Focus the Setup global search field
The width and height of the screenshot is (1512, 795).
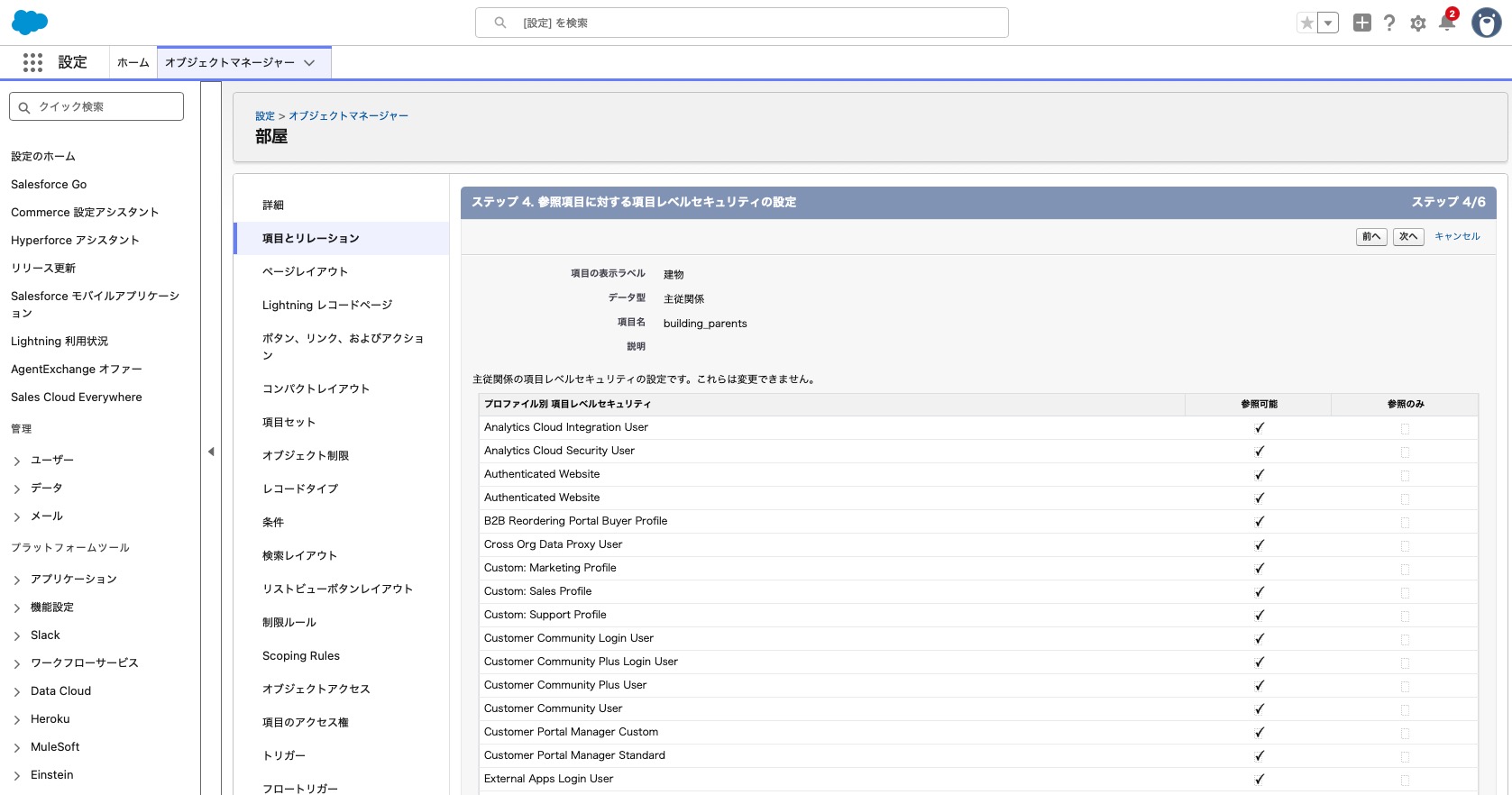tap(742, 23)
